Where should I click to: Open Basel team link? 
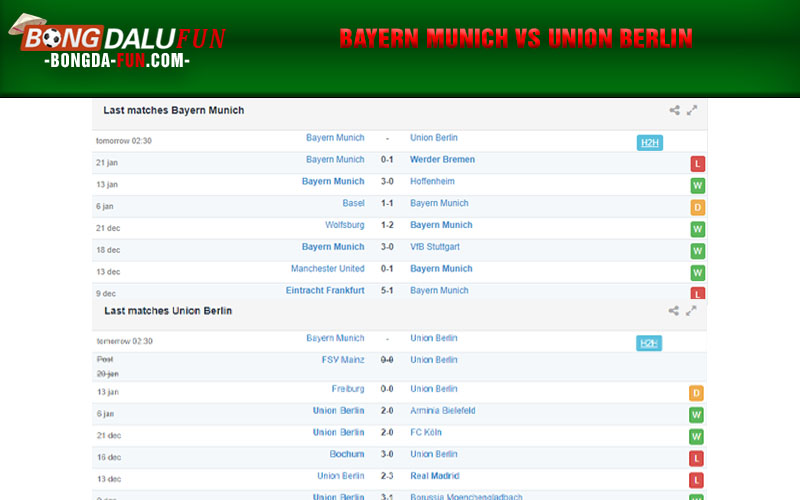point(353,203)
